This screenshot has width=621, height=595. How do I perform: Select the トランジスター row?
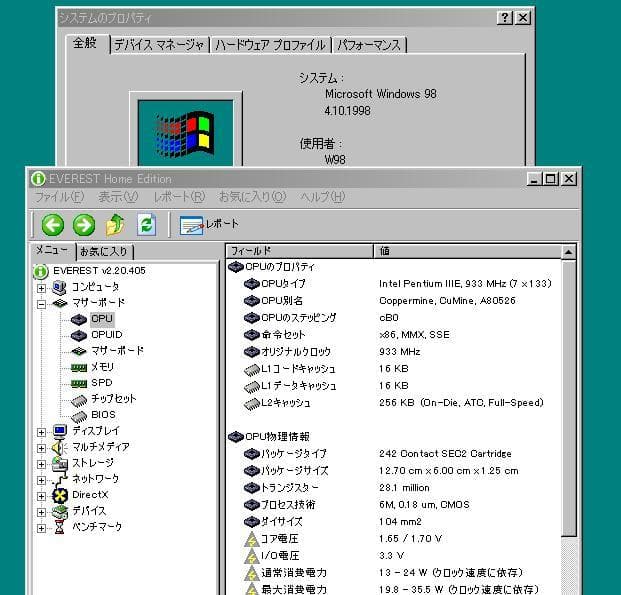coord(337,488)
